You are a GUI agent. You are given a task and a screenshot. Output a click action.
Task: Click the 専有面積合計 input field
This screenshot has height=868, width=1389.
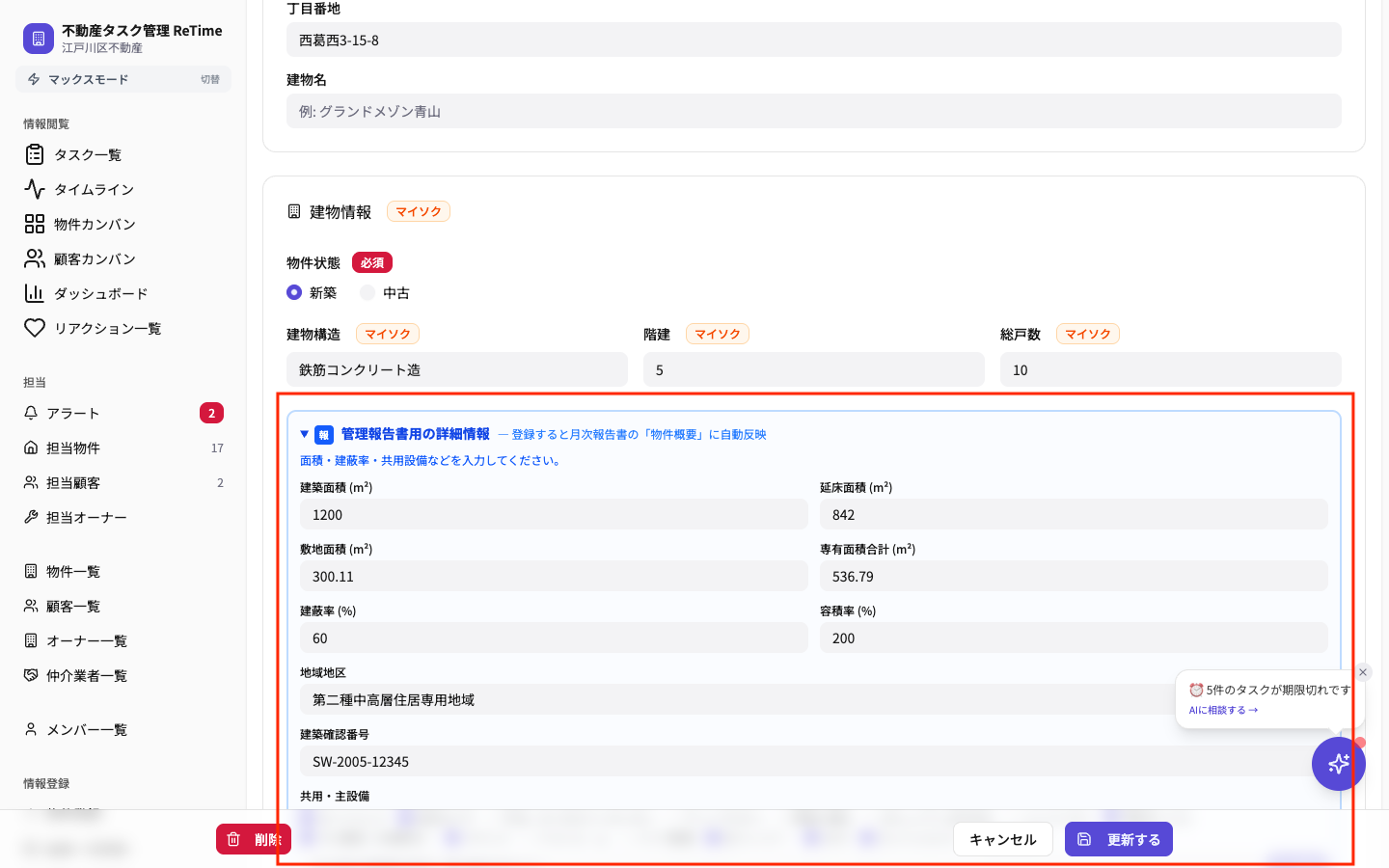click(x=1074, y=576)
